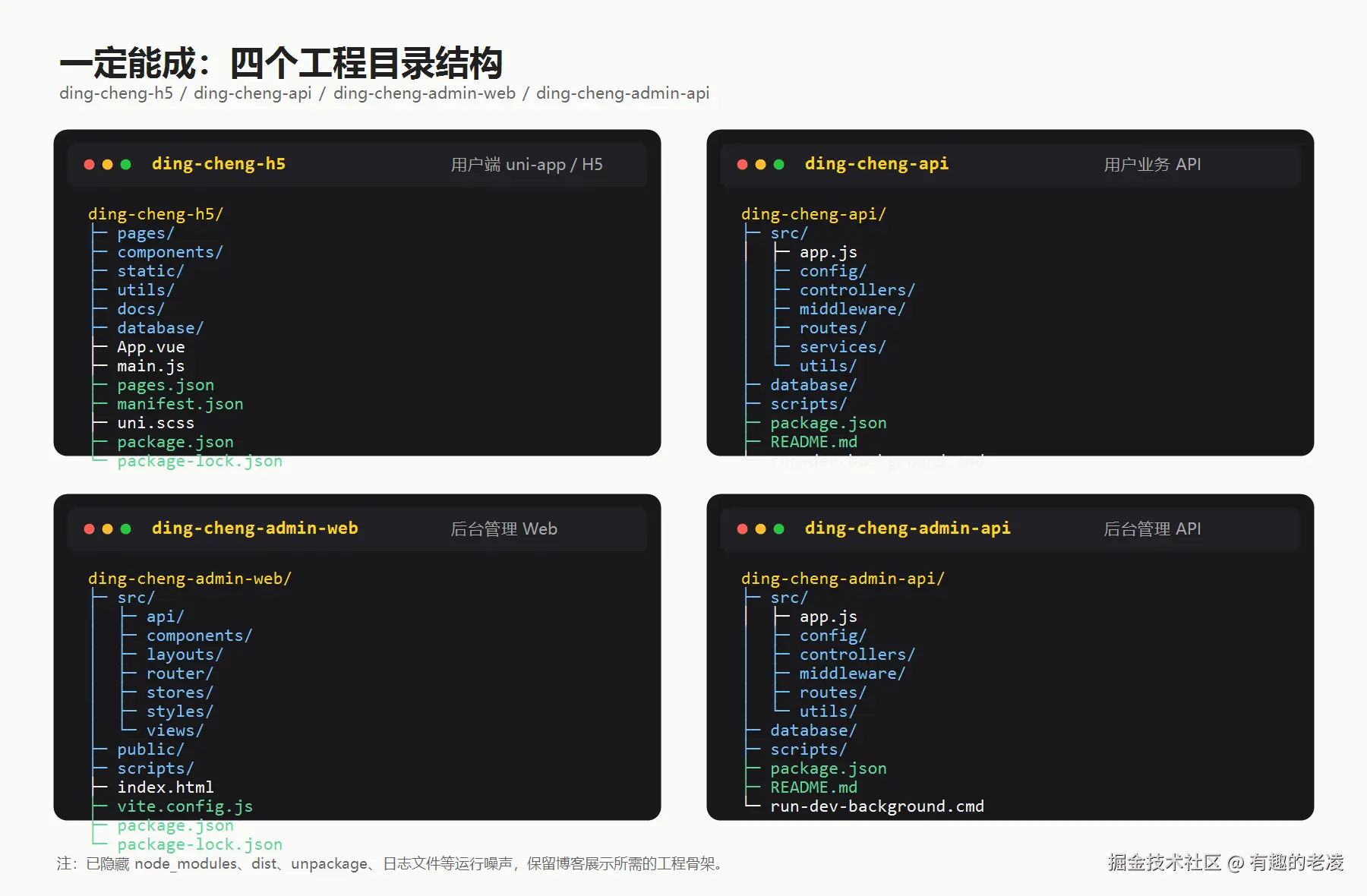Select the api/ folder row
This screenshot has width=1367, height=896.
point(166,617)
